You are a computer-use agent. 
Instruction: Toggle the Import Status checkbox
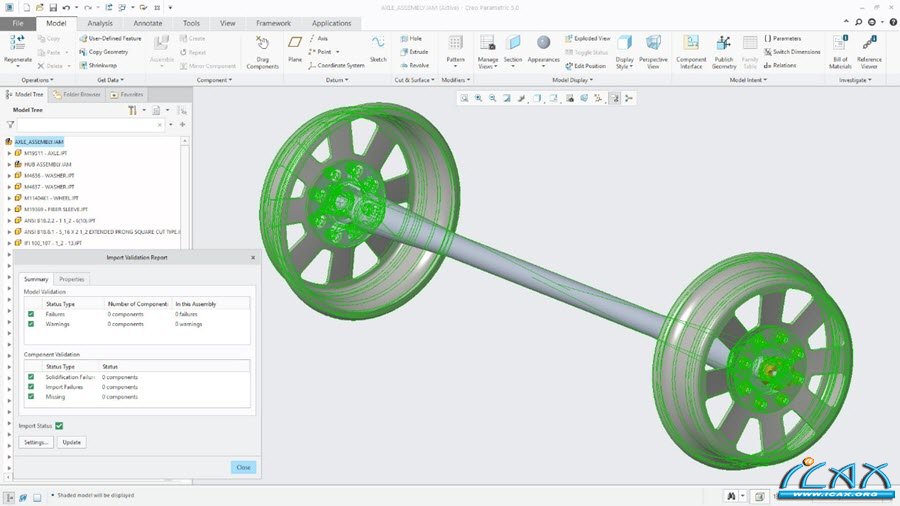[59, 426]
